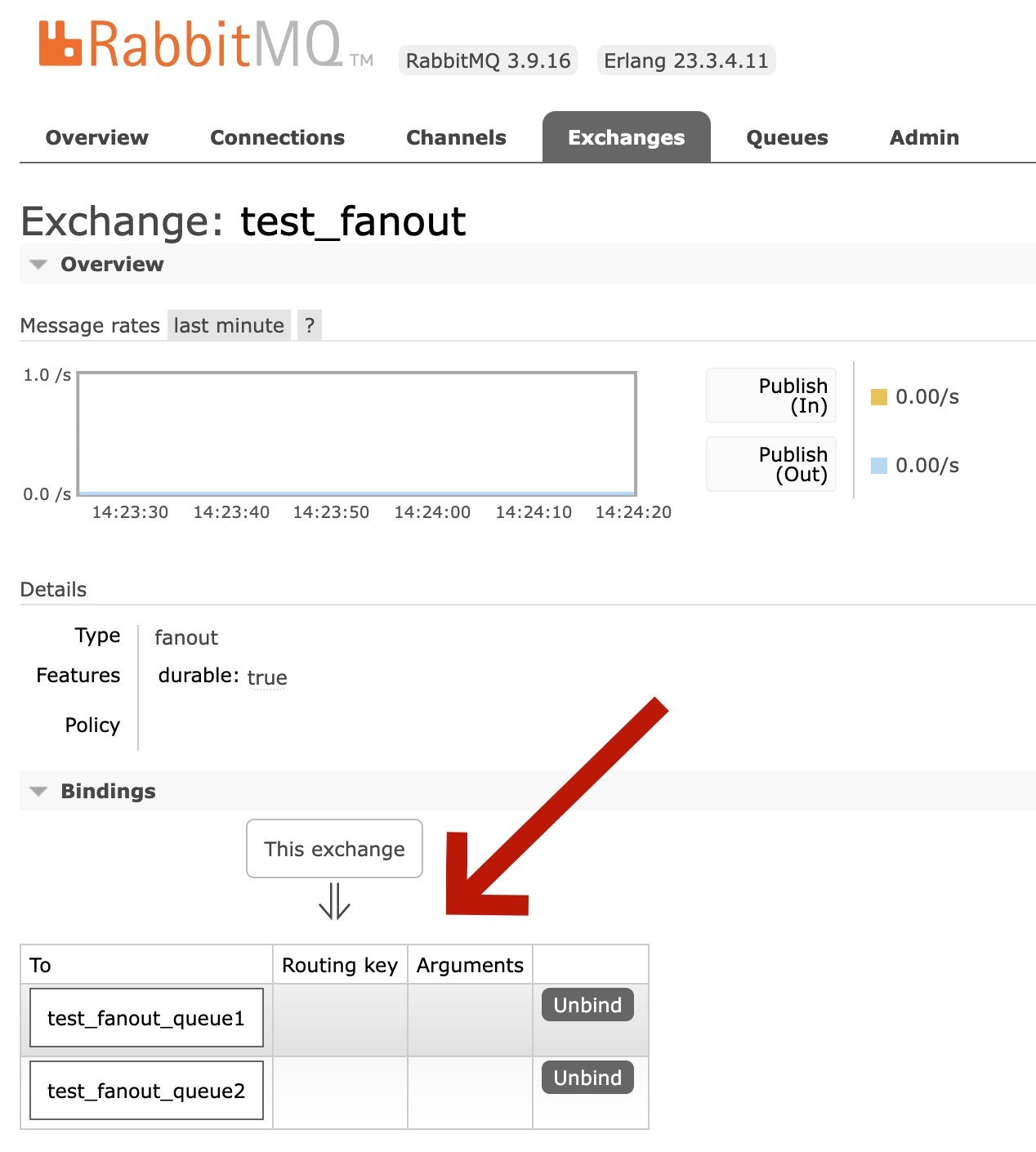
Task: Click the yellow Publish (In) color swatch
Action: (x=878, y=397)
